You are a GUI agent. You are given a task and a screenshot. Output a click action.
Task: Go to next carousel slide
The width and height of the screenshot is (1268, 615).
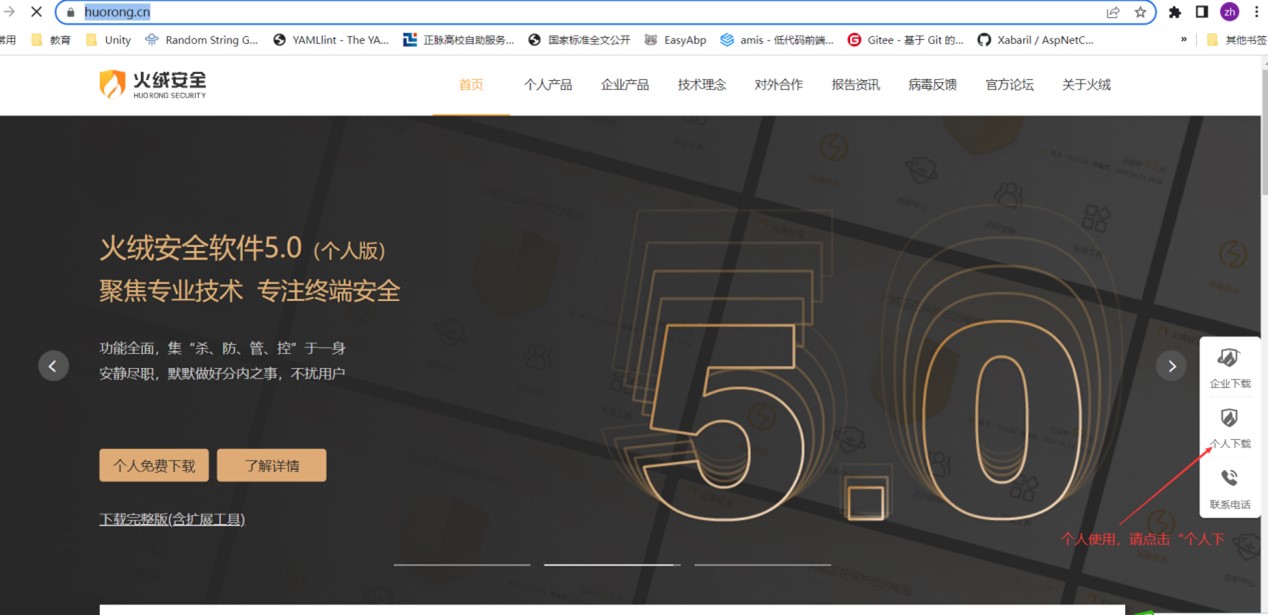pyautogui.click(x=1171, y=366)
